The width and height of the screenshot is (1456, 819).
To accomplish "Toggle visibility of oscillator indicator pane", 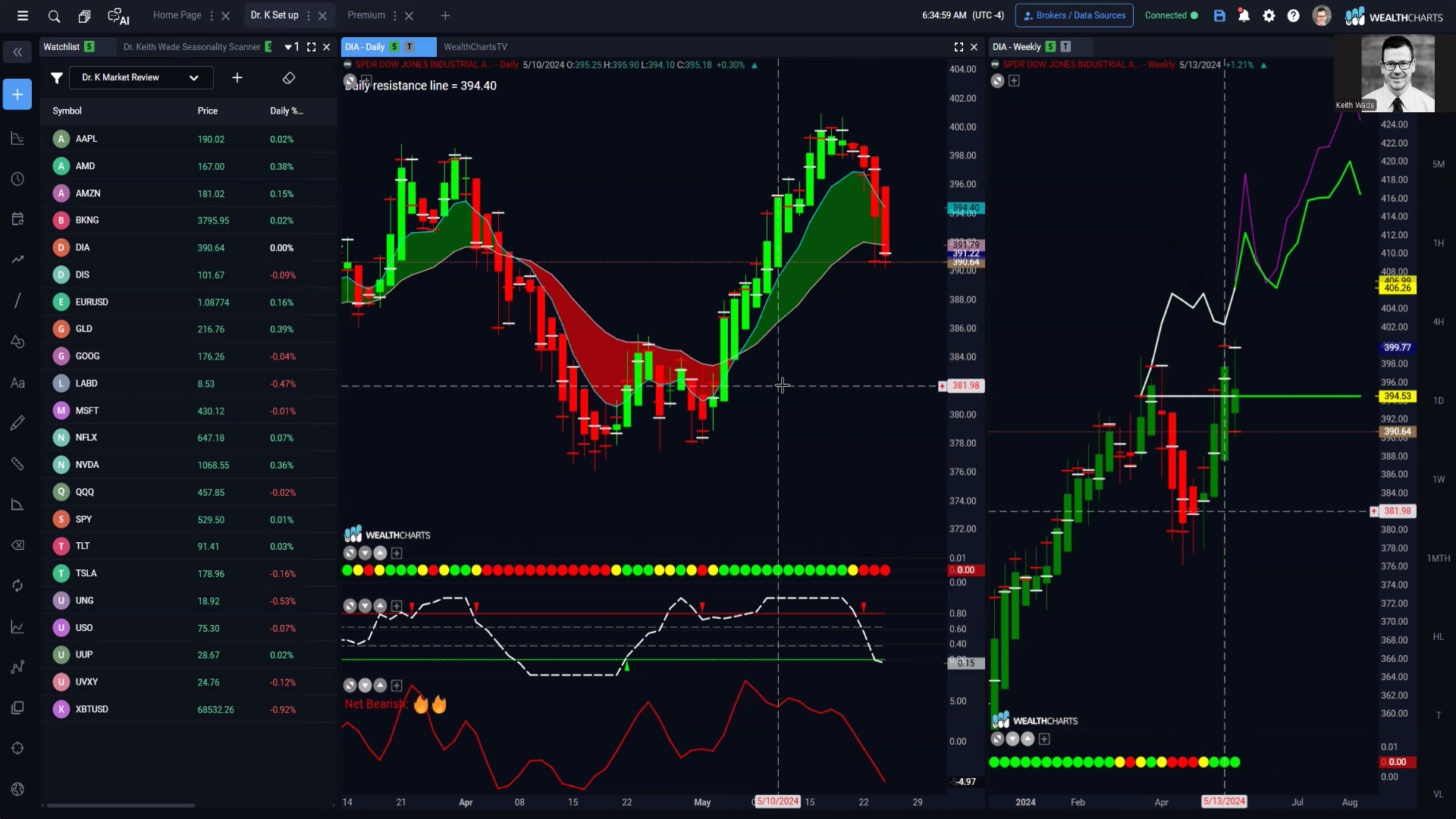I will point(350,606).
